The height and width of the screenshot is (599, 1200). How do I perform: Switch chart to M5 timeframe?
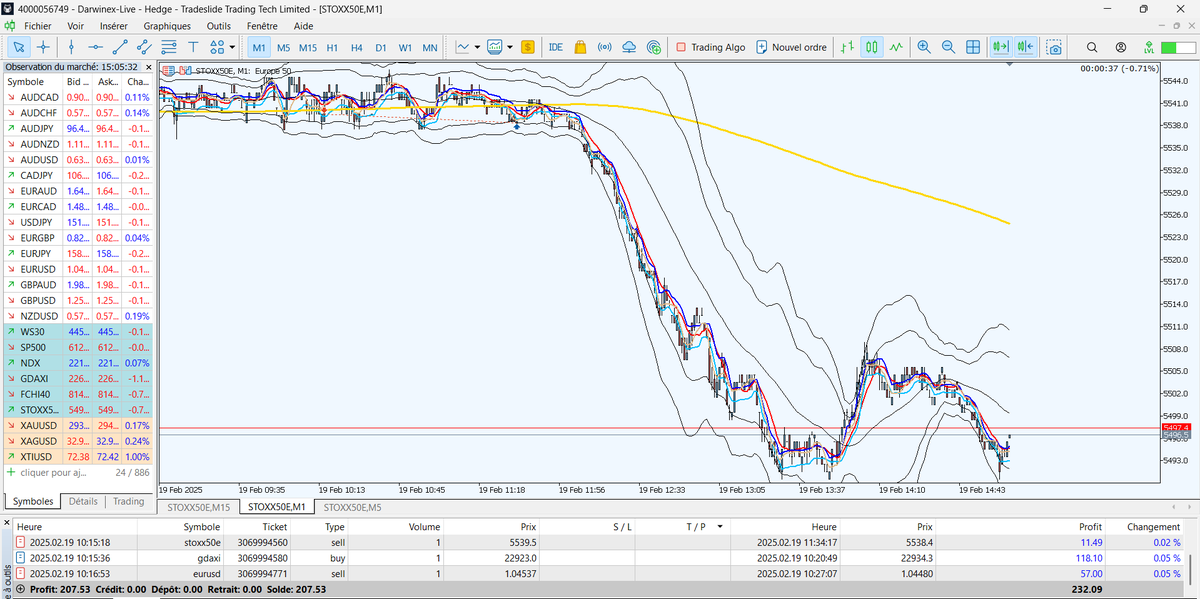(x=283, y=47)
